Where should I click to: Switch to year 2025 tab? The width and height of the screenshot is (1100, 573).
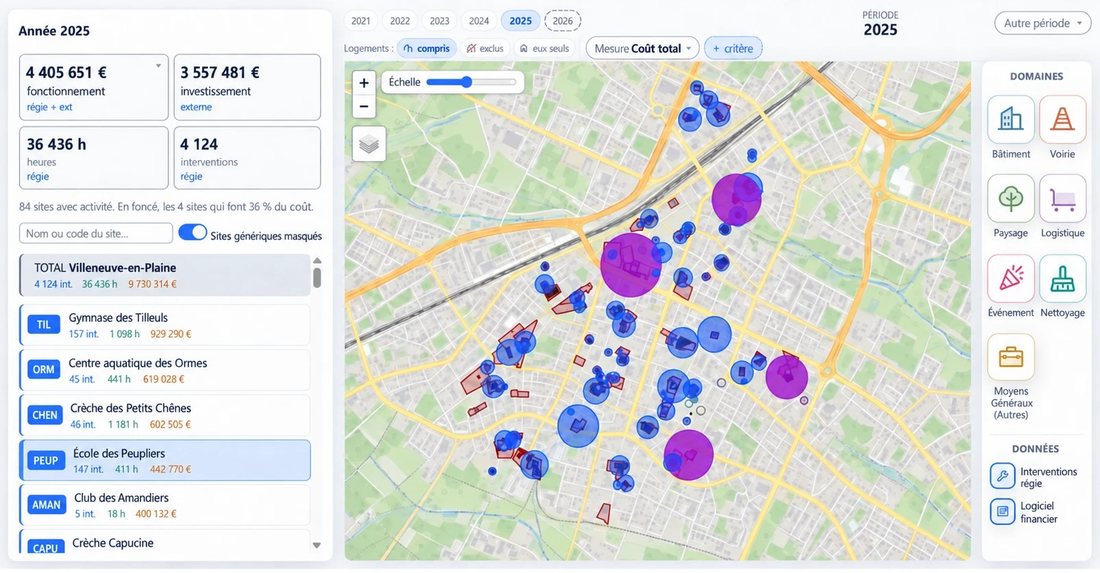(x=521, y=21)
